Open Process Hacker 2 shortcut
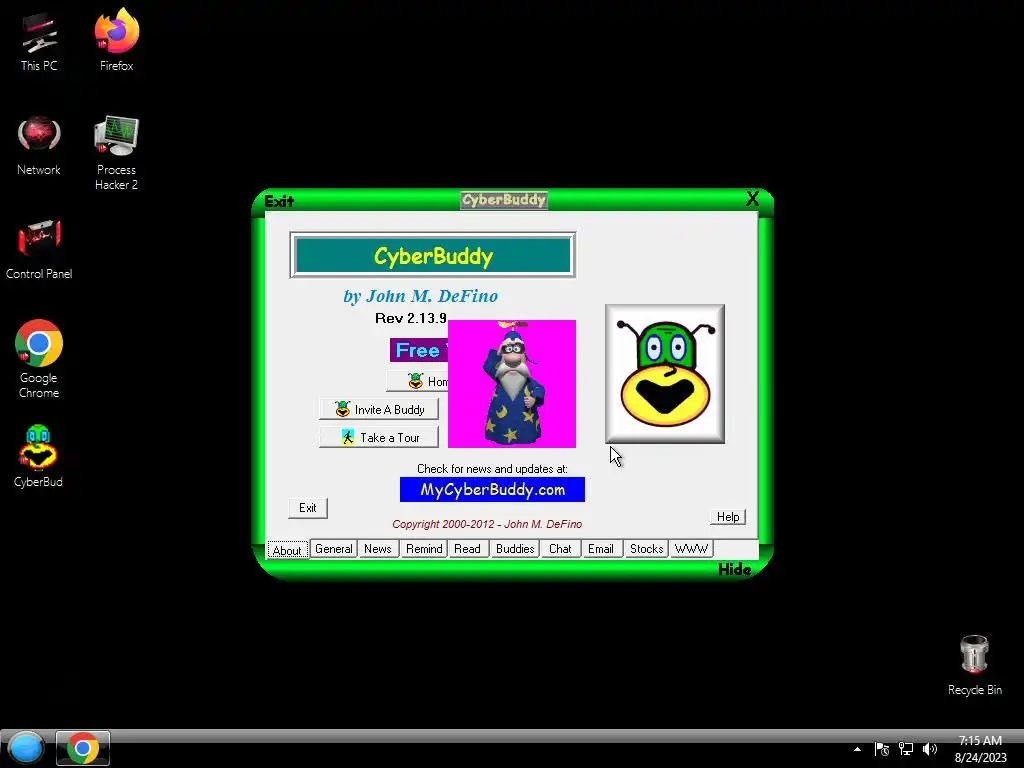The height and width of the screenshot is (768, 1024). tap(116, 153)
